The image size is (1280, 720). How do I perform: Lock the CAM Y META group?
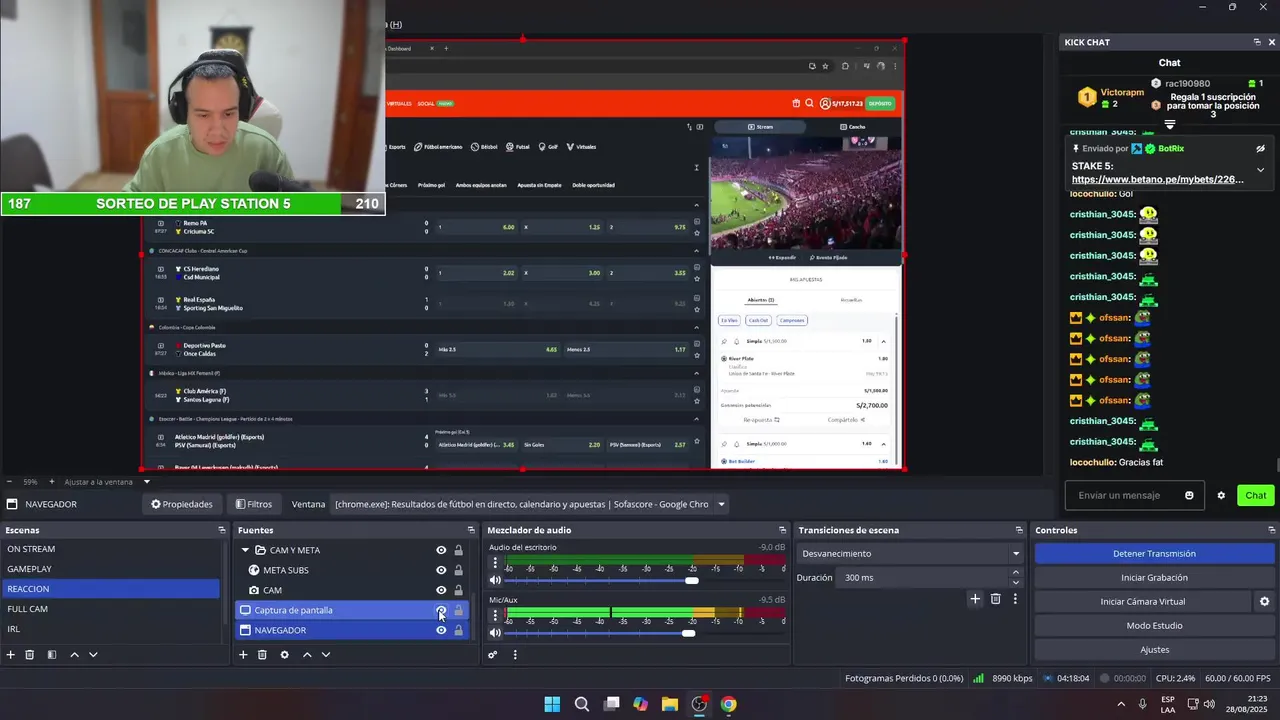coord(459,550)
